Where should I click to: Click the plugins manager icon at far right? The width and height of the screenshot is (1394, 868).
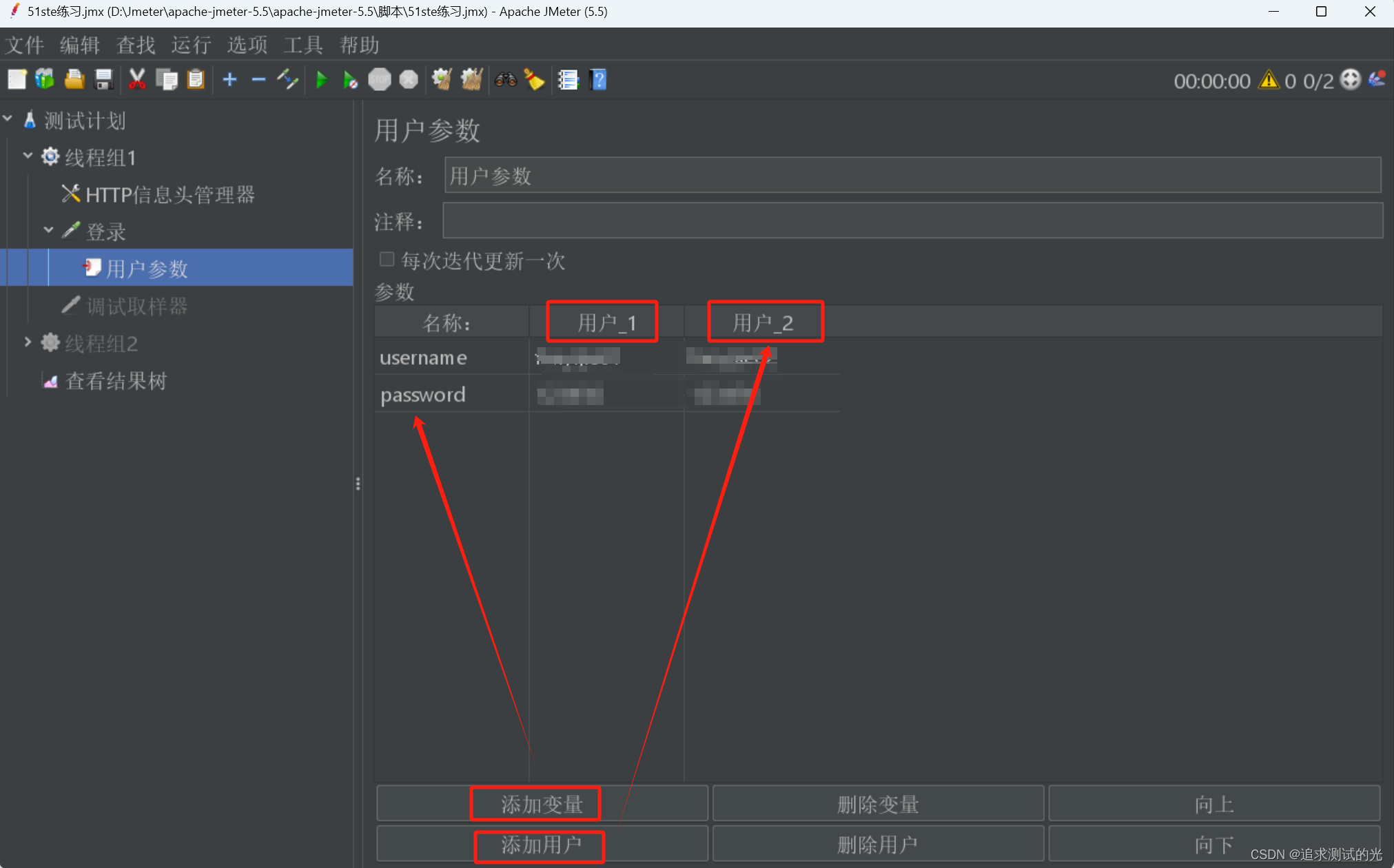[1377, 80]
